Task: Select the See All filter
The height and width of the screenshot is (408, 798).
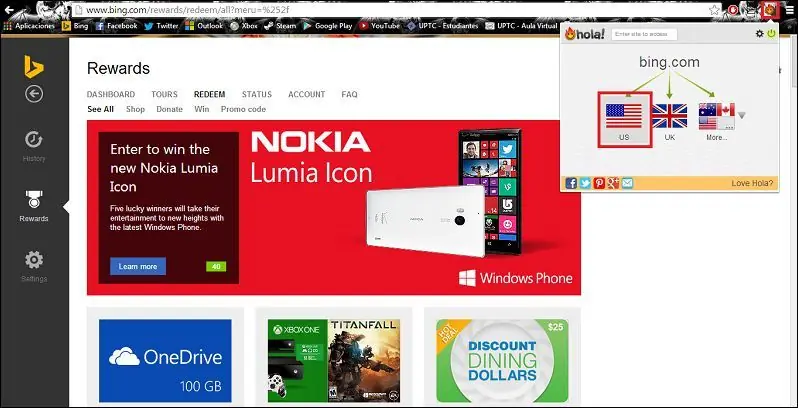Action: [100, 109]
